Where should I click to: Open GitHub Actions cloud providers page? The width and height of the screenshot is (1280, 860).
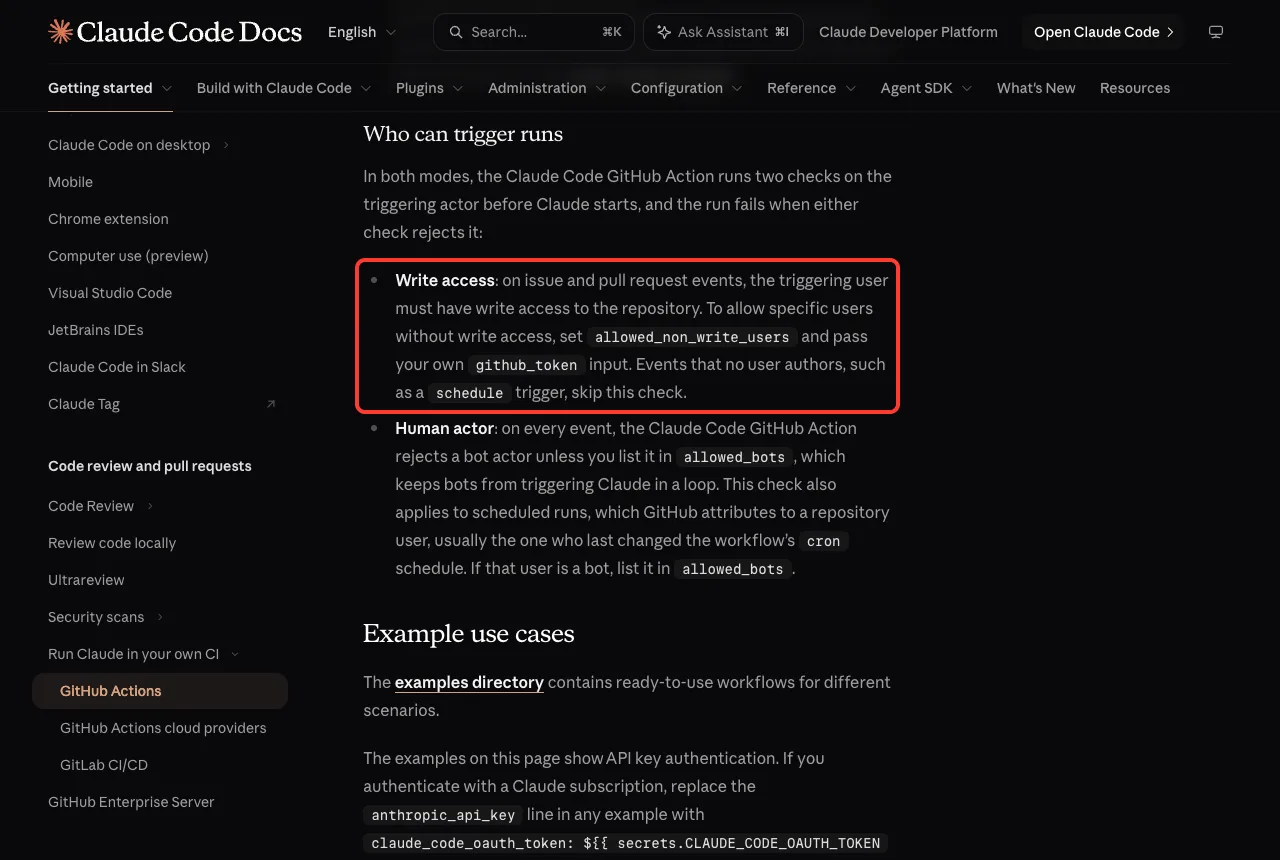point(163,728)
